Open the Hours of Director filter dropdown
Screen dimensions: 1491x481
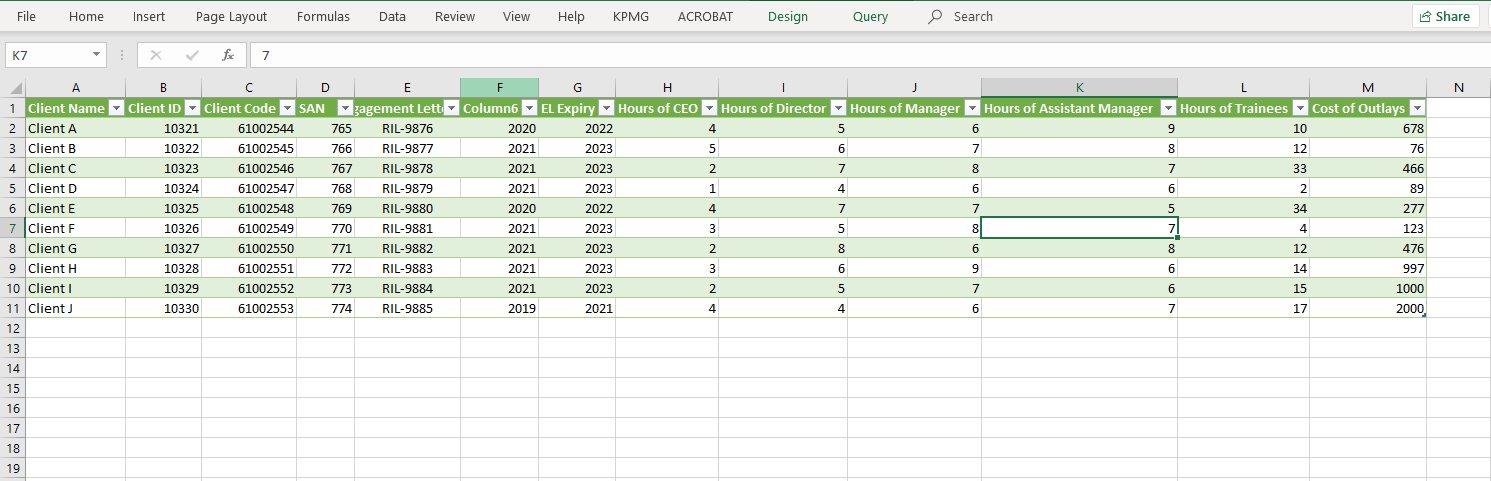pyautogui.click(x=837, y=108)
